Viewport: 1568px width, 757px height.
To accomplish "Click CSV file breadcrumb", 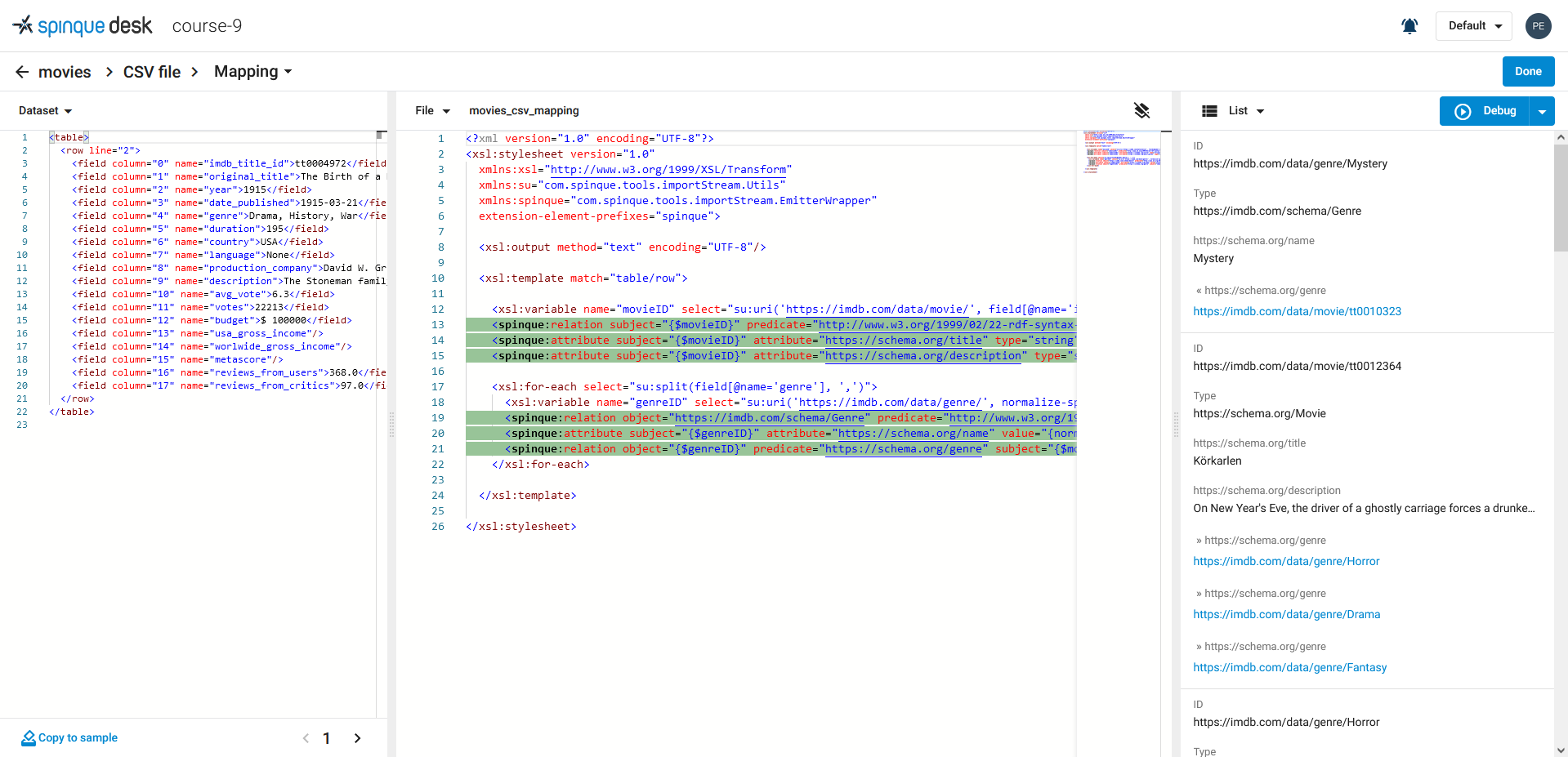I will [152, 72].
